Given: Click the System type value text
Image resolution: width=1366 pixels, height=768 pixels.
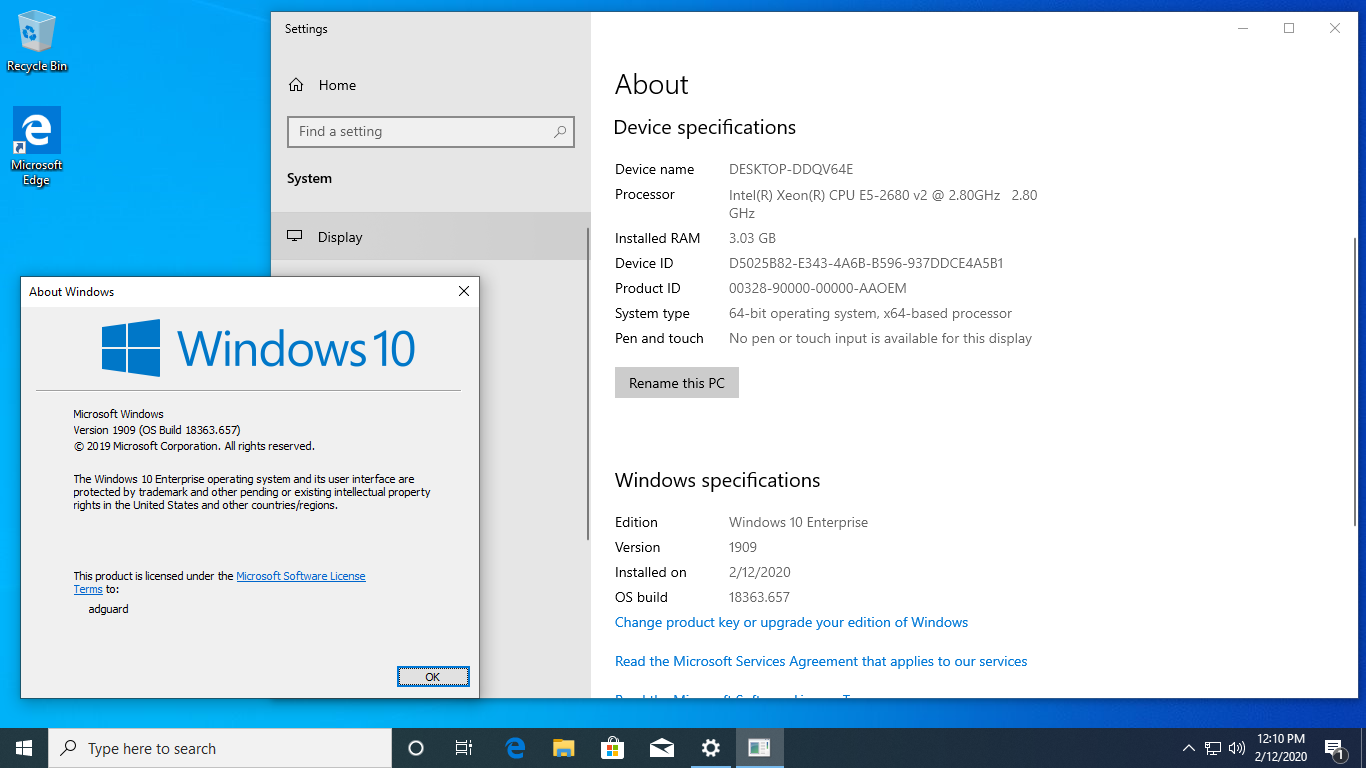Looking at the screenshot, I should (x=870, y=313).
